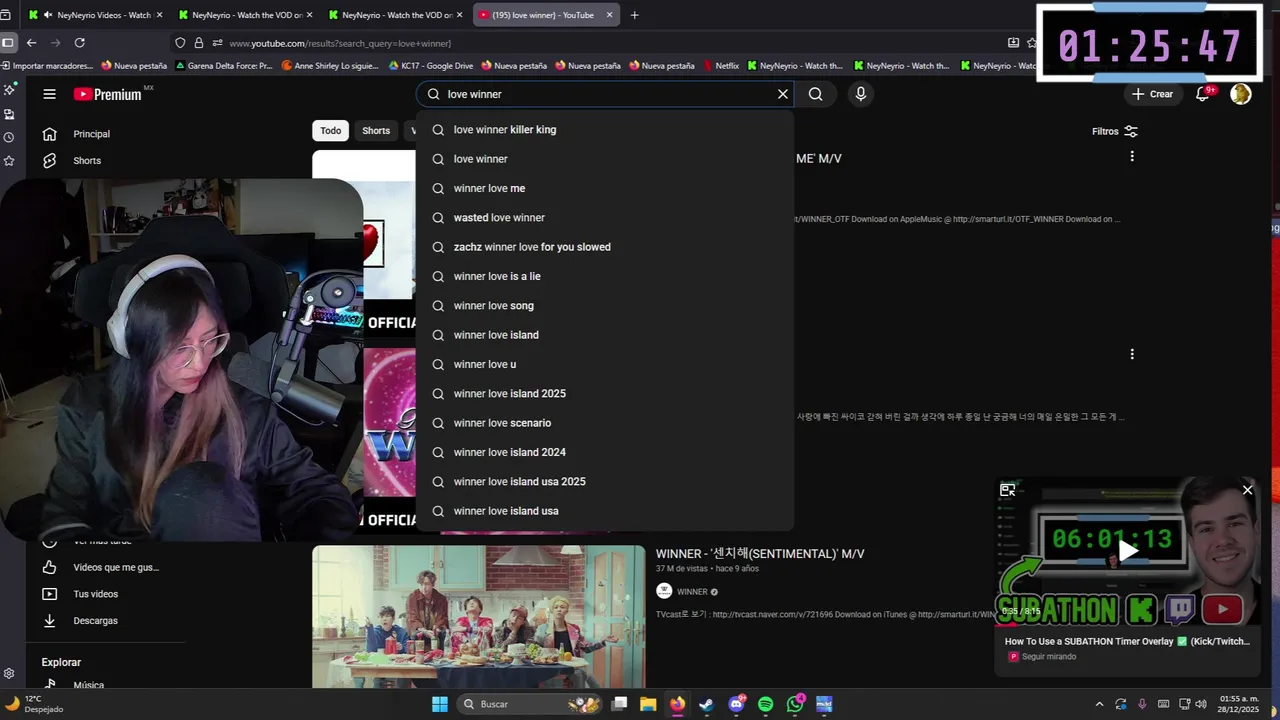Image resolution: width=1280 pixels, height=720 pixels.
Task: Choose suggestion 'winner love scenario'
Action: coord(605,423)
